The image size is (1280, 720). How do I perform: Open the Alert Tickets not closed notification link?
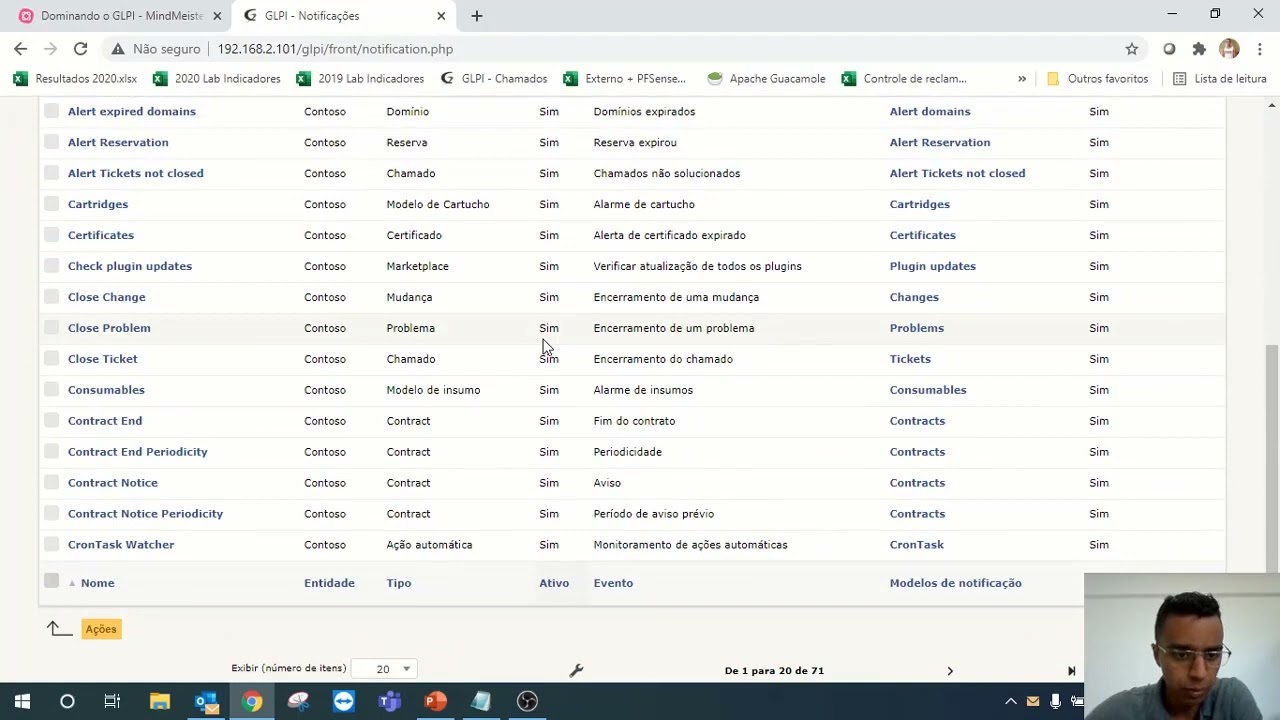pyautogui.click(x=136, y=173)
